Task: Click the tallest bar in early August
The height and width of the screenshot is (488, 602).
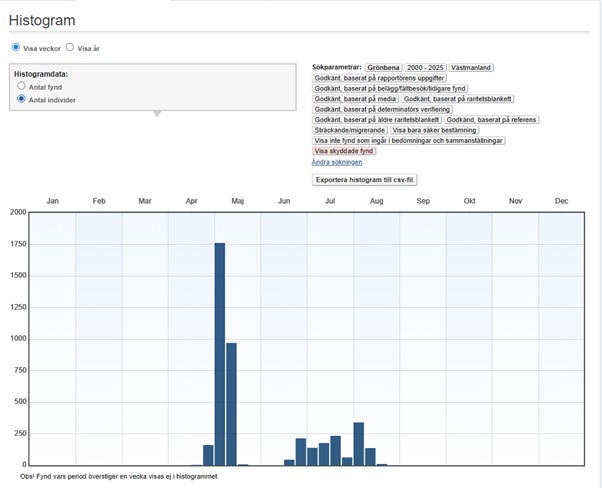Action: (358, 444)
